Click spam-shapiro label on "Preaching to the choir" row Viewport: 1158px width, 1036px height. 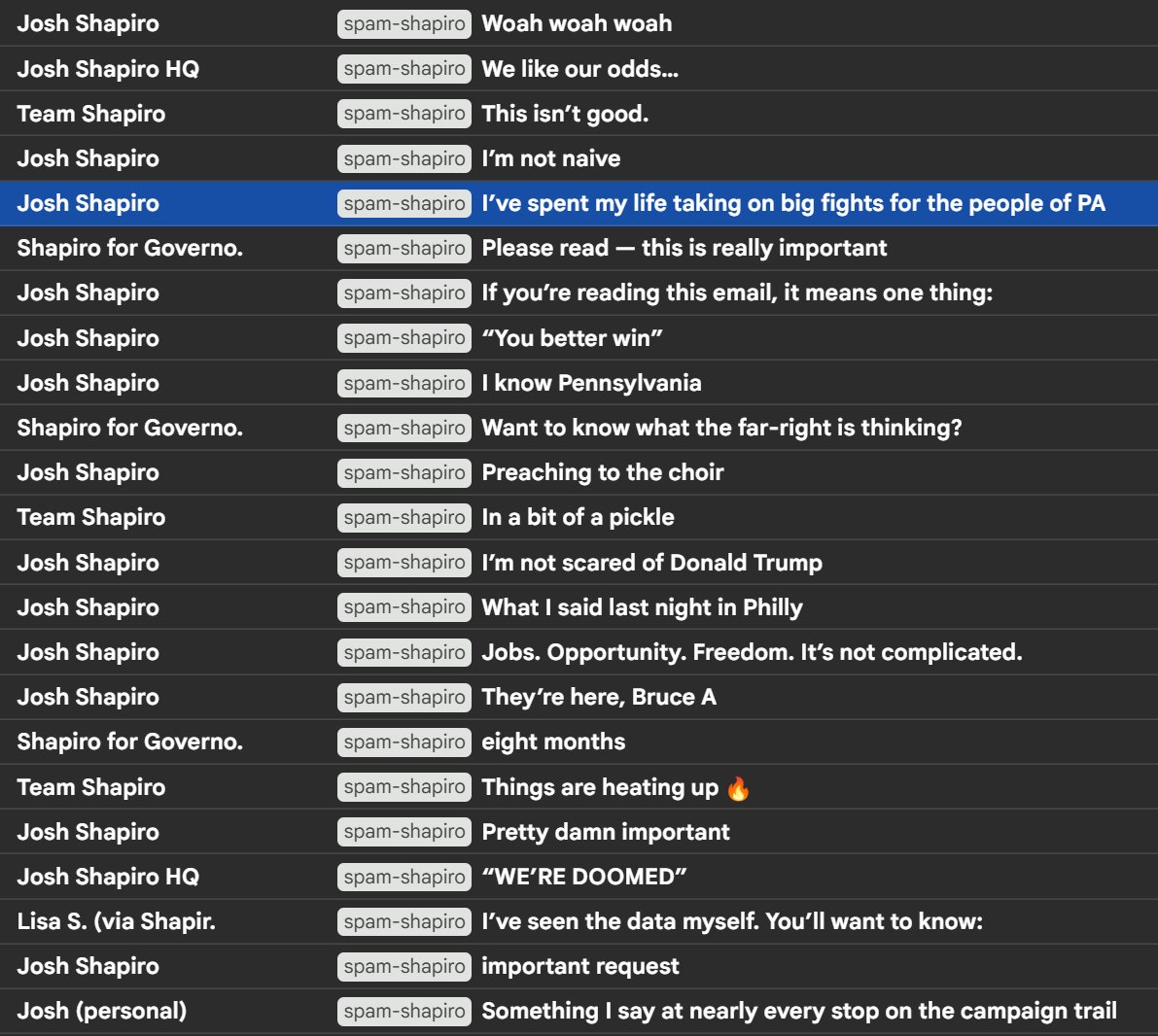click(x=404, y=472)
